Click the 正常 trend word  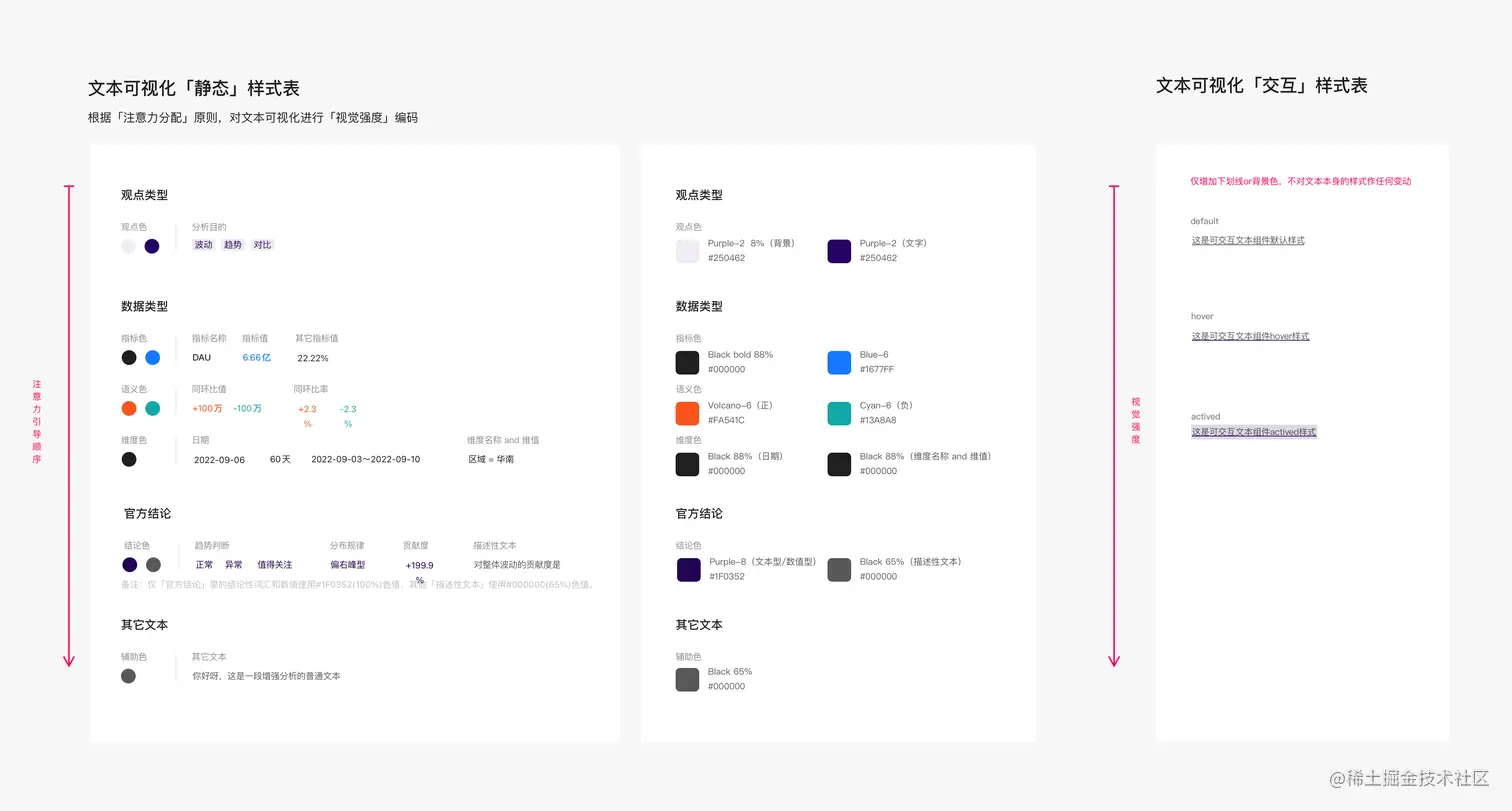pos(204,565)
